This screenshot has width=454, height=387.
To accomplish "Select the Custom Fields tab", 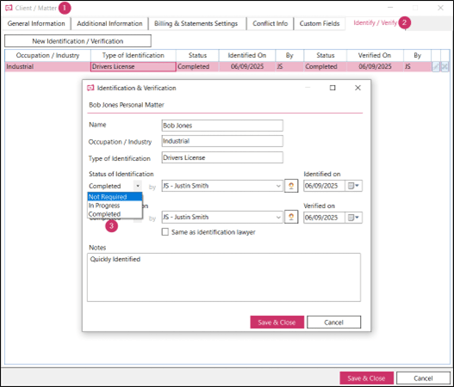I will point(319,24).
